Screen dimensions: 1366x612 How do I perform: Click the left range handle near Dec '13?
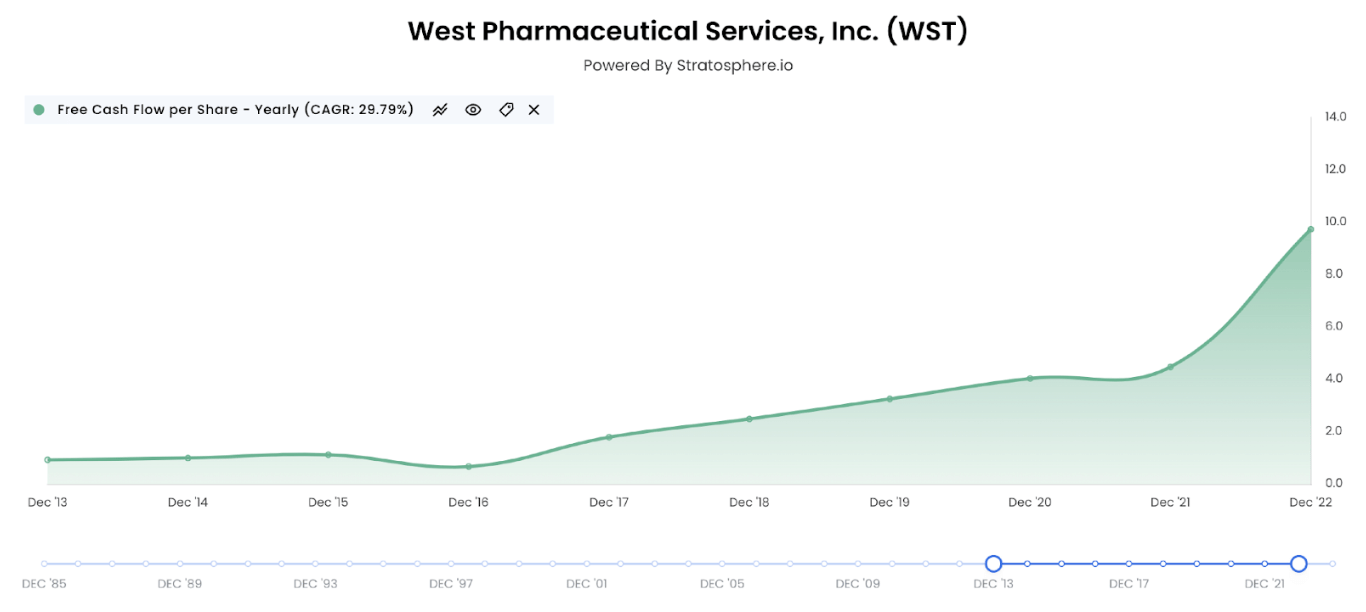pyautogui.click(x=993, y=563)
